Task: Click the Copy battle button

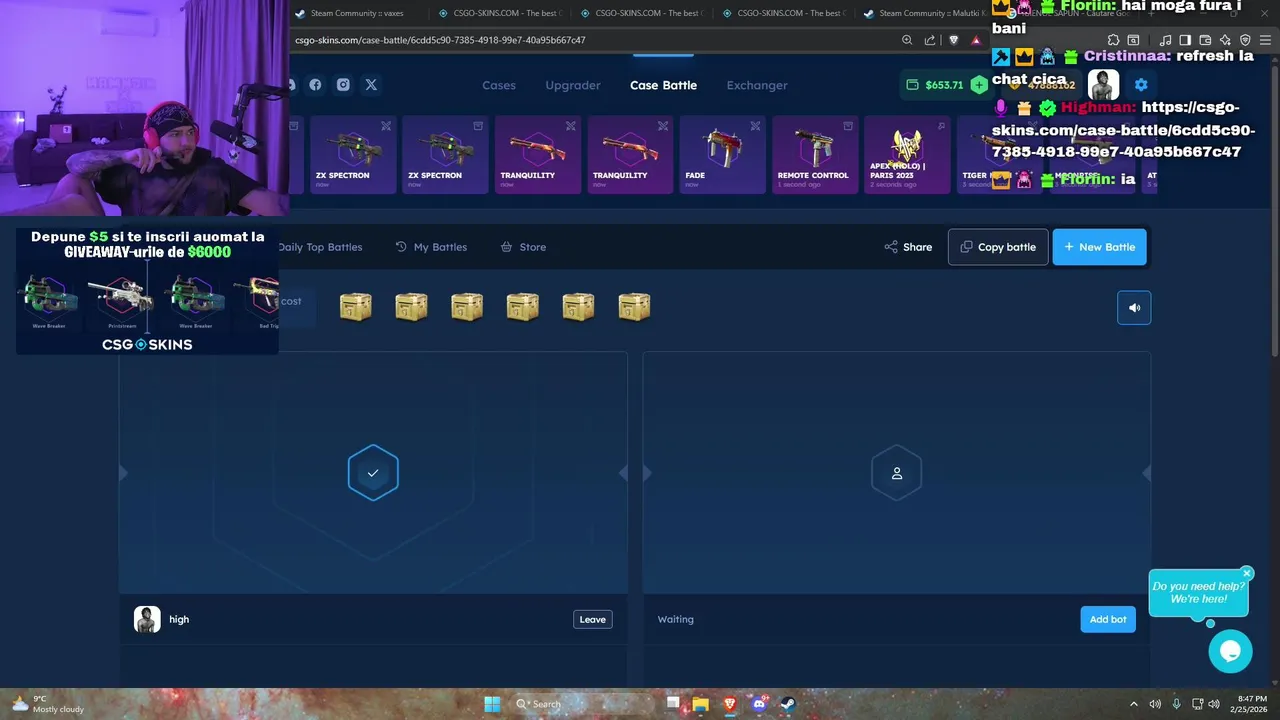Action: click(998, 247)
